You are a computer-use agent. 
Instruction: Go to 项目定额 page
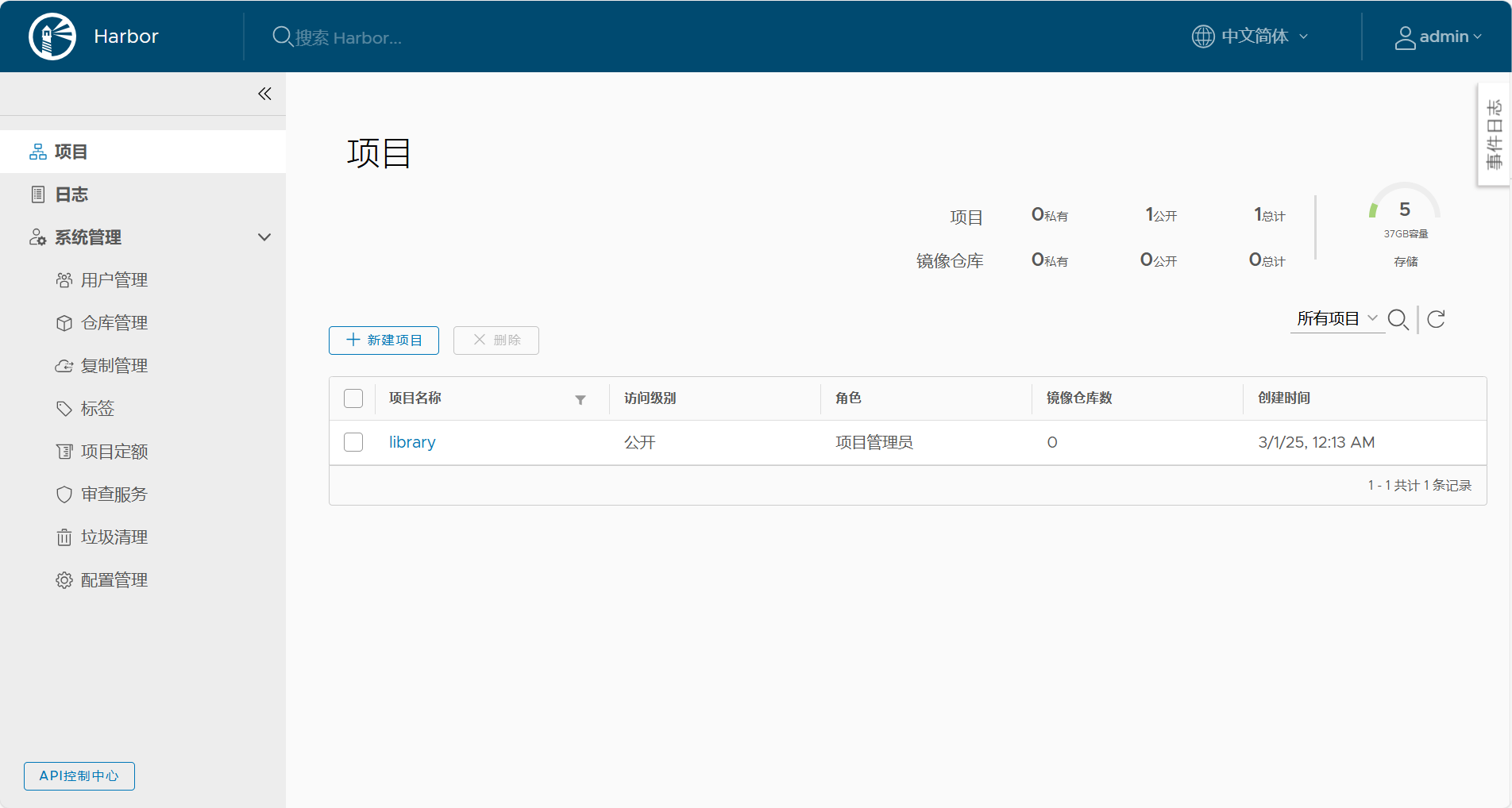pyautogui.click(x=114, y=452)
